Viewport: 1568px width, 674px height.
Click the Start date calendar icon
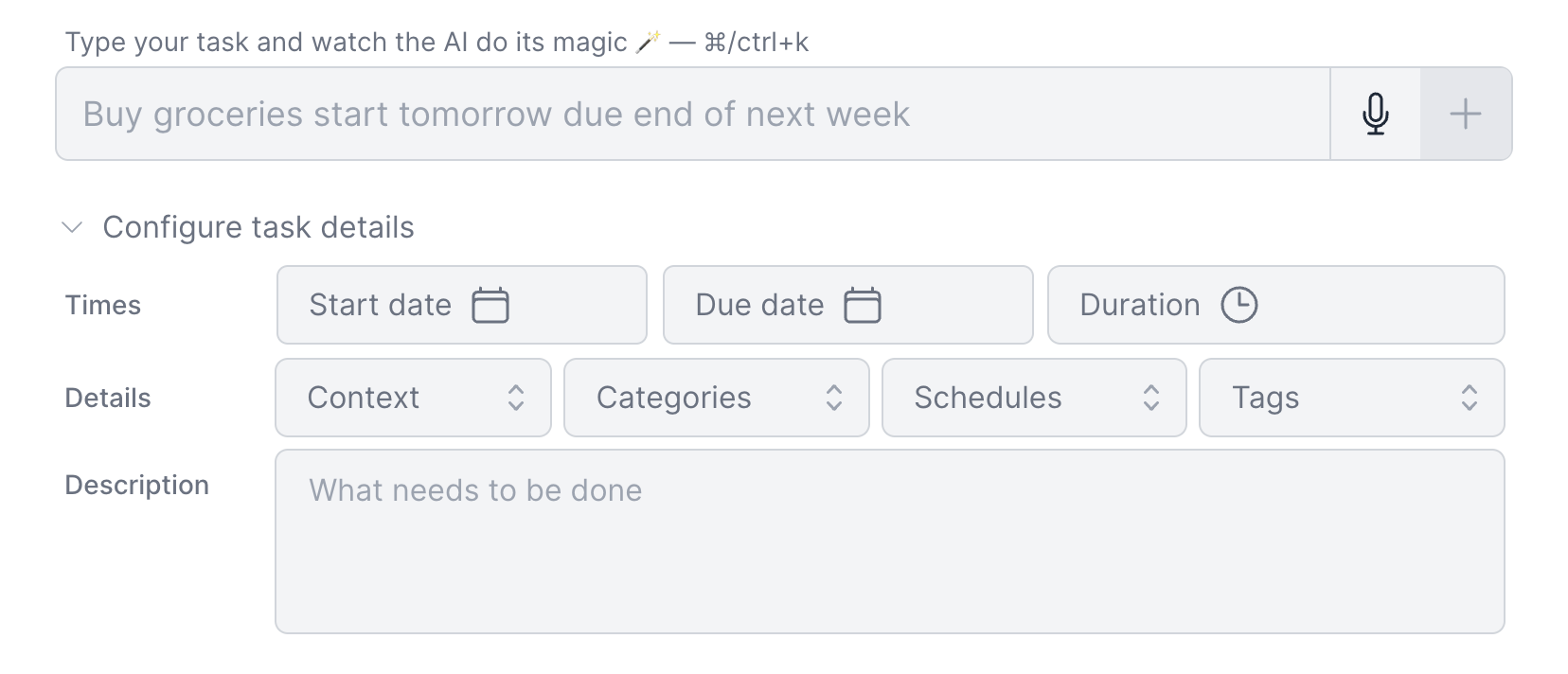(x=490, y=305)
